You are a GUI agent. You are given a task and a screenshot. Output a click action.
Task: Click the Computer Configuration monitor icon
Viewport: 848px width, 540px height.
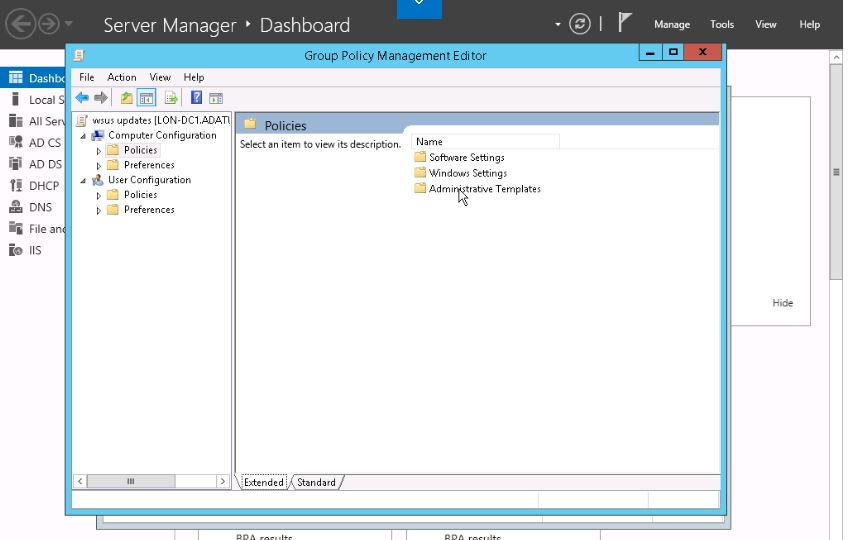coord(98,135)
